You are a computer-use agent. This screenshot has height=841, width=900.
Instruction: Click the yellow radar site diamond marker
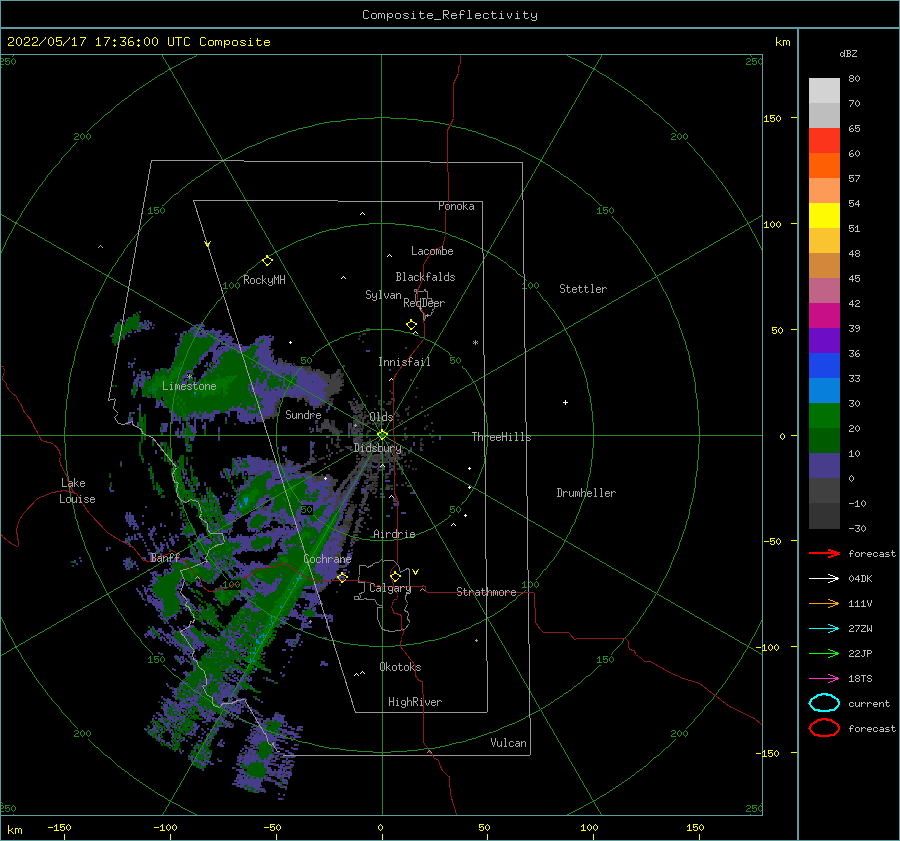[x=382, y=435]
